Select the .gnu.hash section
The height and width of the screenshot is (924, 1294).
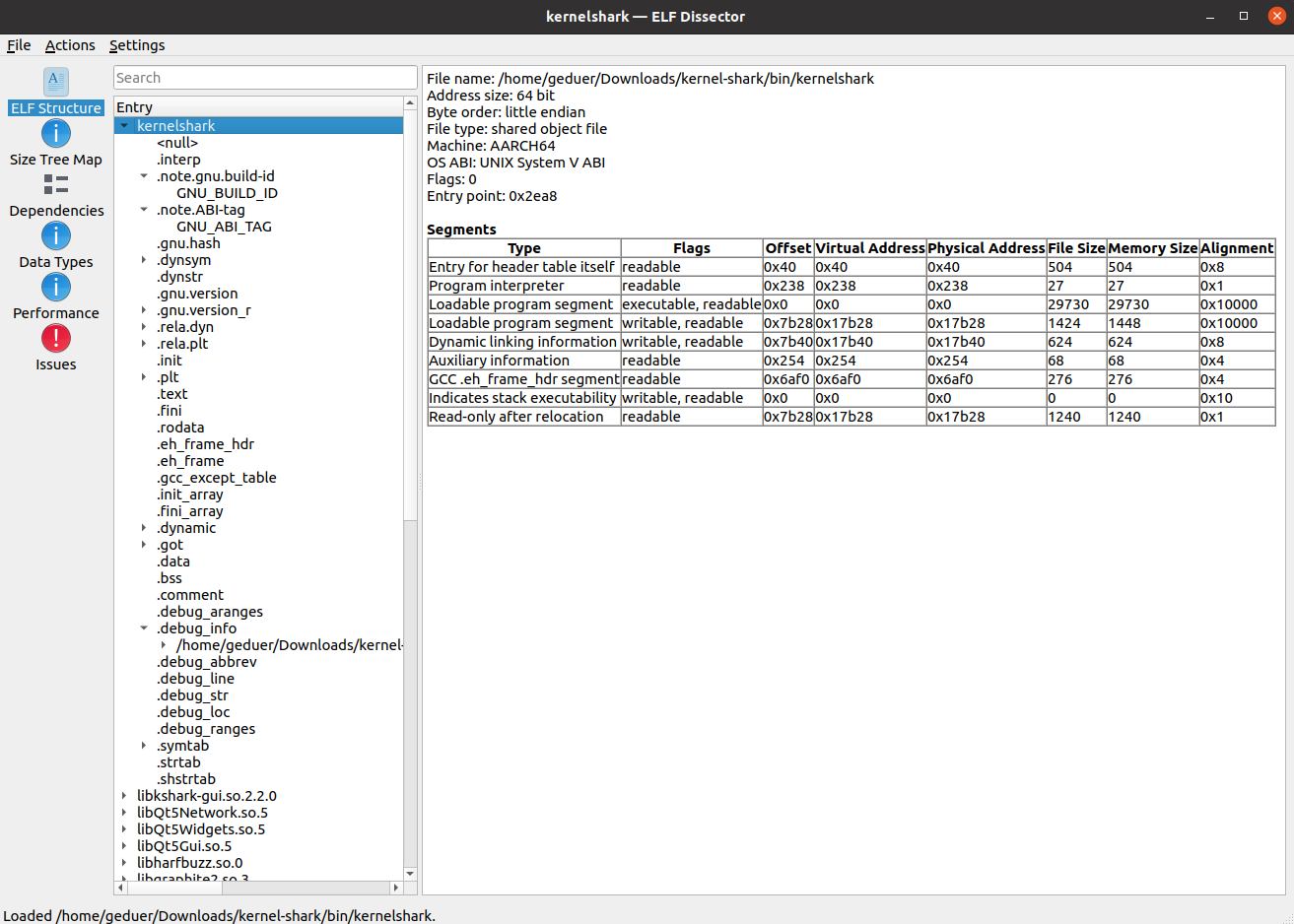(188, 243)
